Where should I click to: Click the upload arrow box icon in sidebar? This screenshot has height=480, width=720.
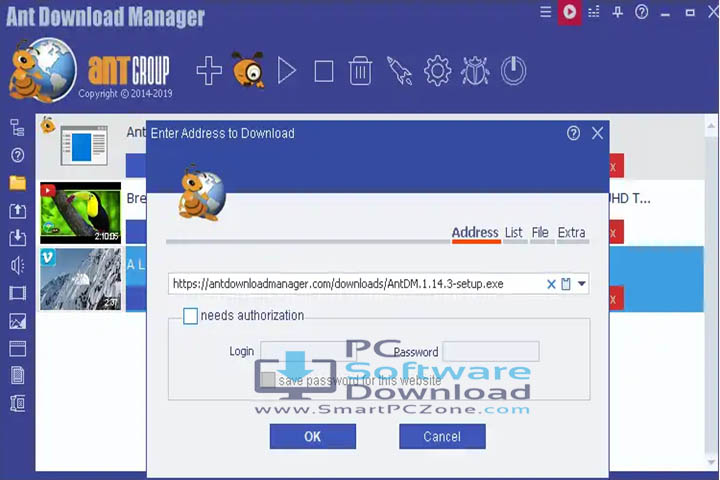pyautogui.click(x=17, y=211)
